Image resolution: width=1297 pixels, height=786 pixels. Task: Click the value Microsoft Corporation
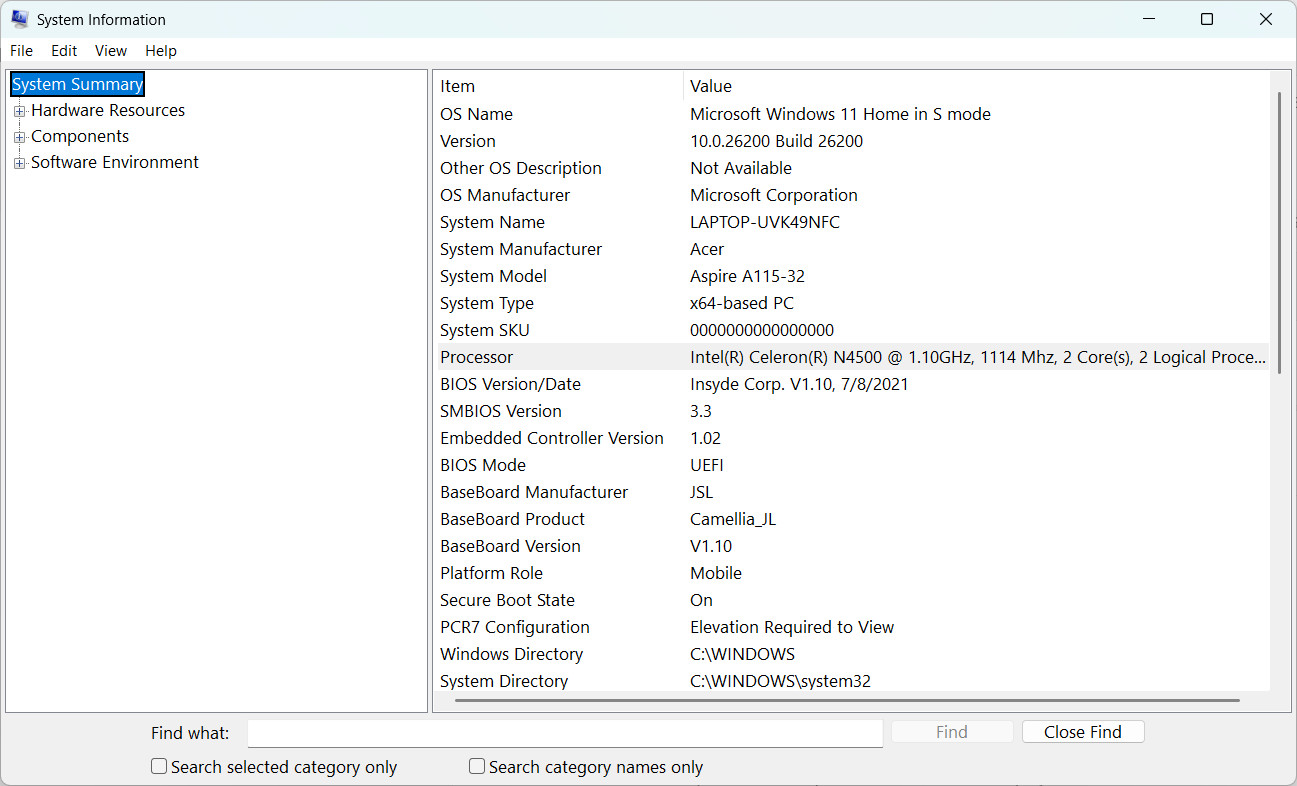774,195
